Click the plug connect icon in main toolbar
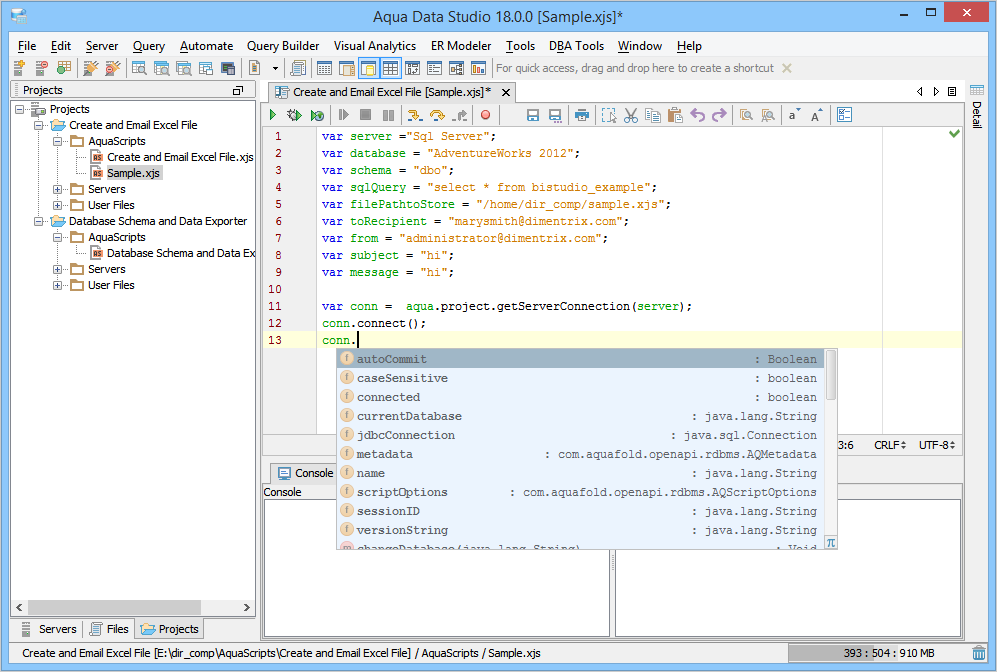The image size is (997, 672). click(x=91, y=68)
